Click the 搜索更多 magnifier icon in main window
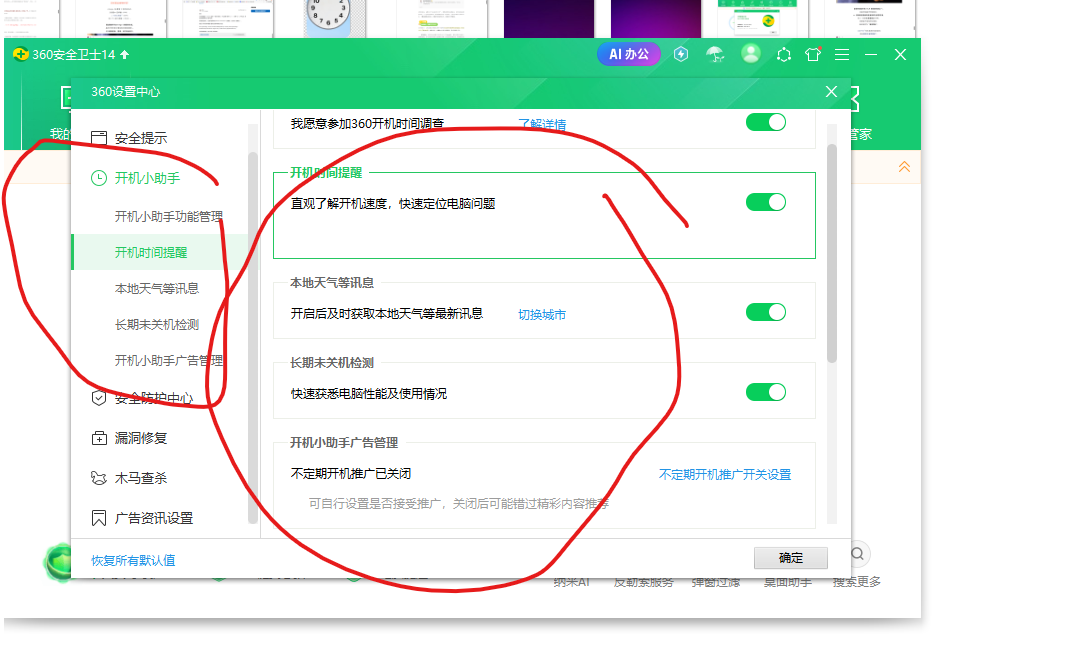1078x656 pixels. tap(857, 554)
